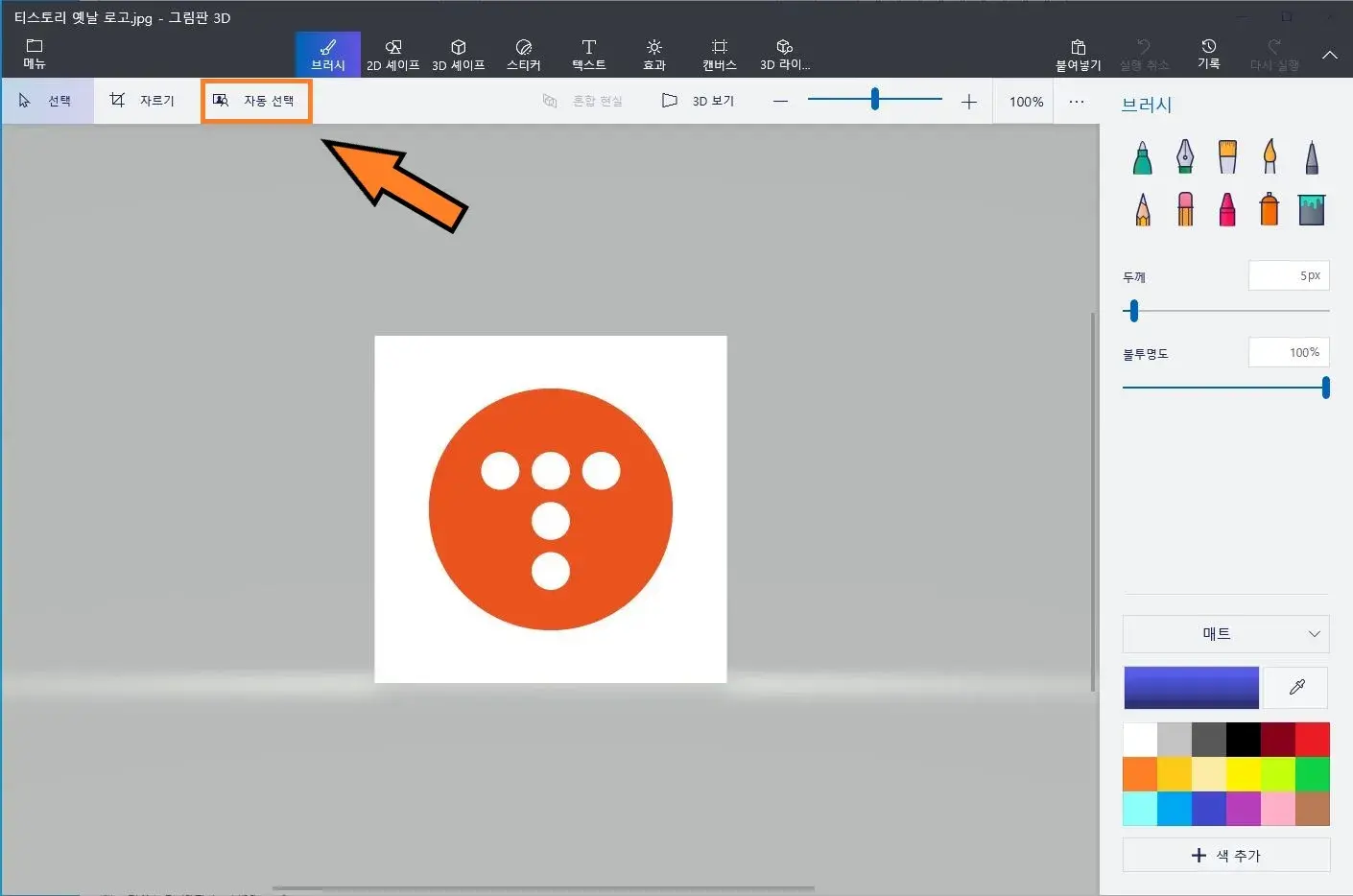Select the pink crayon brush
1353x896 pixels.
[x=1227, y=209]
